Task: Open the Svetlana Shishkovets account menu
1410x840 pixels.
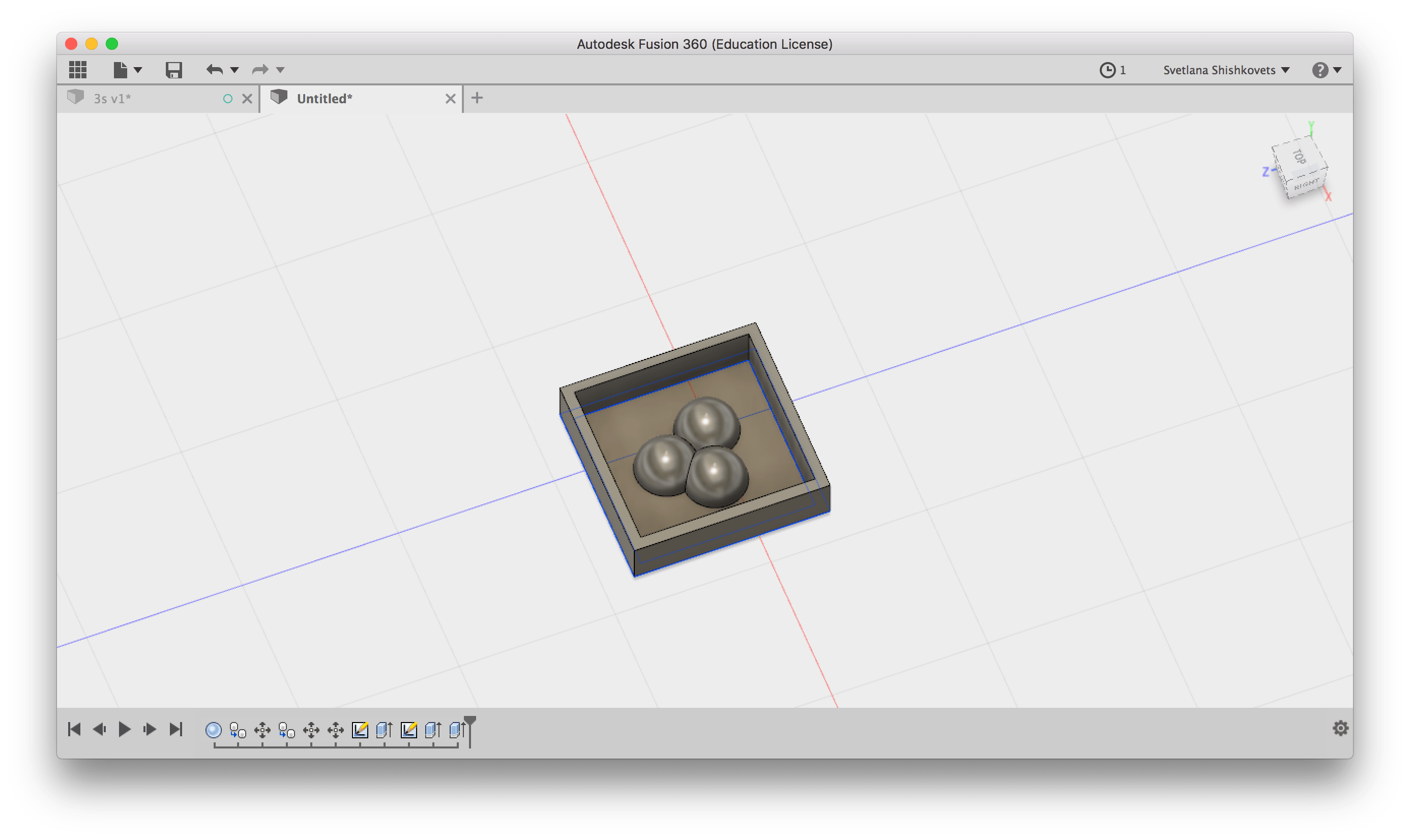Action: (x=1226, y=70)
